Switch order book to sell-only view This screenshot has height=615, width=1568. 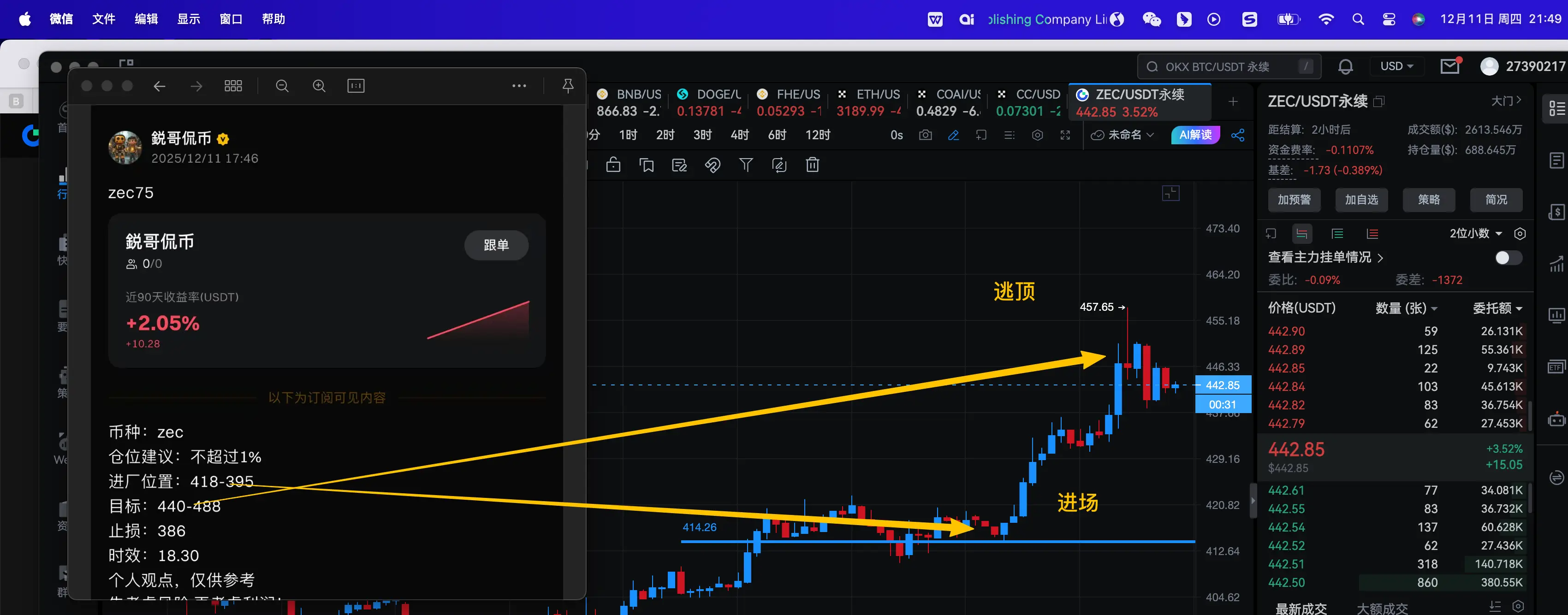tap(1372, 234)
